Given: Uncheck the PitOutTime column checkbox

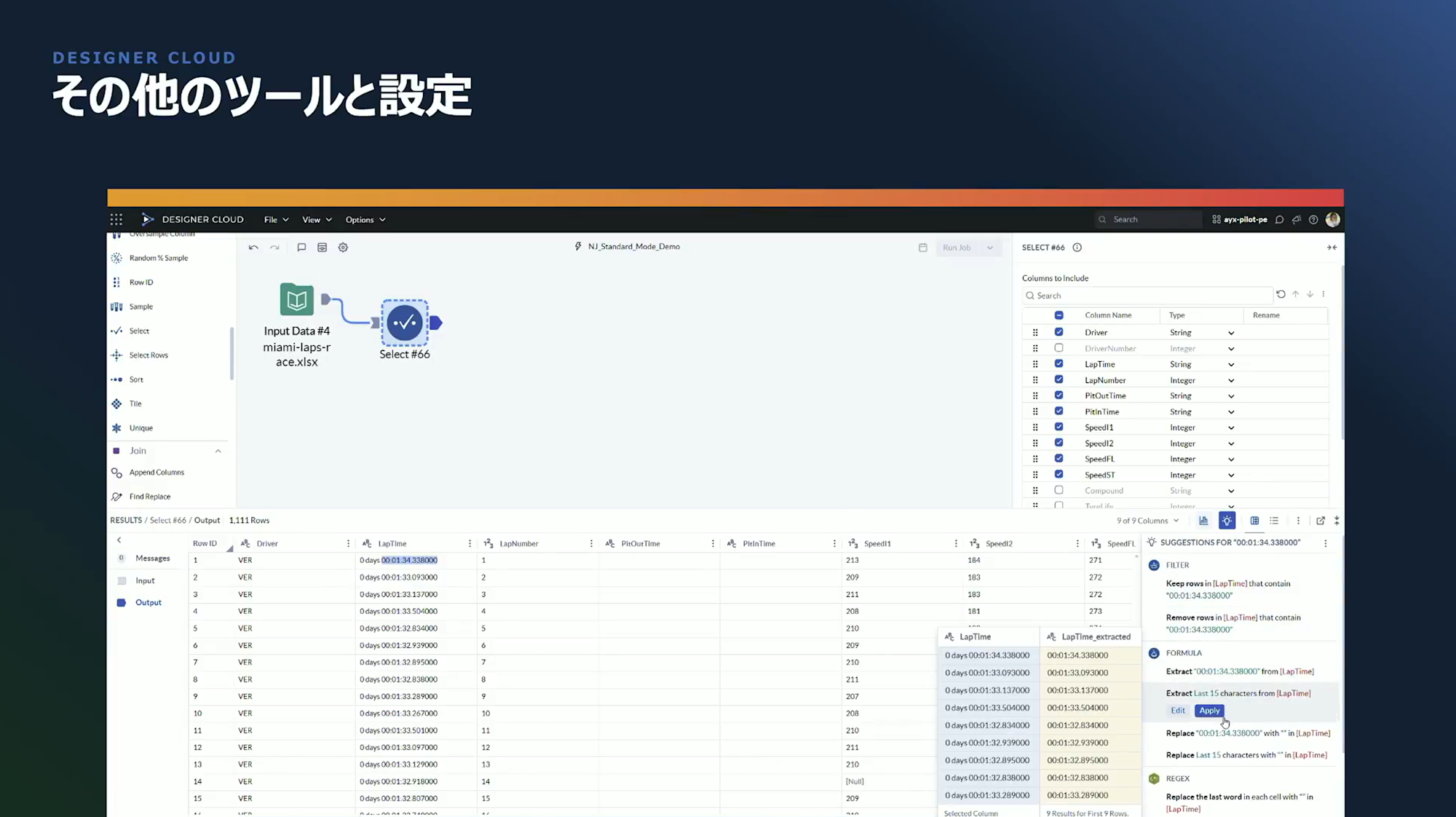Looking at the screenshot, I should (1059, 395).
